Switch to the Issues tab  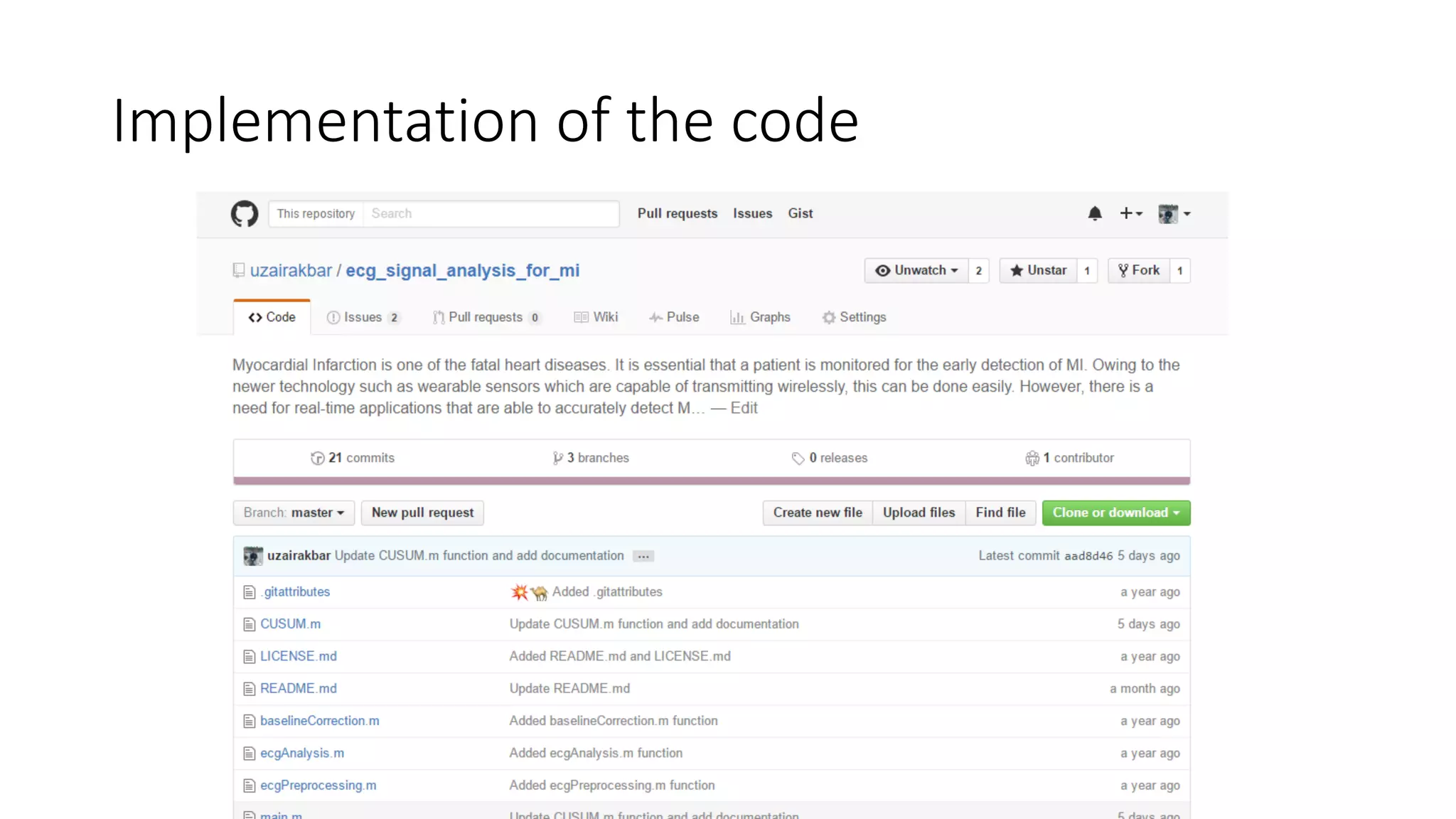(x=363, y=317)
